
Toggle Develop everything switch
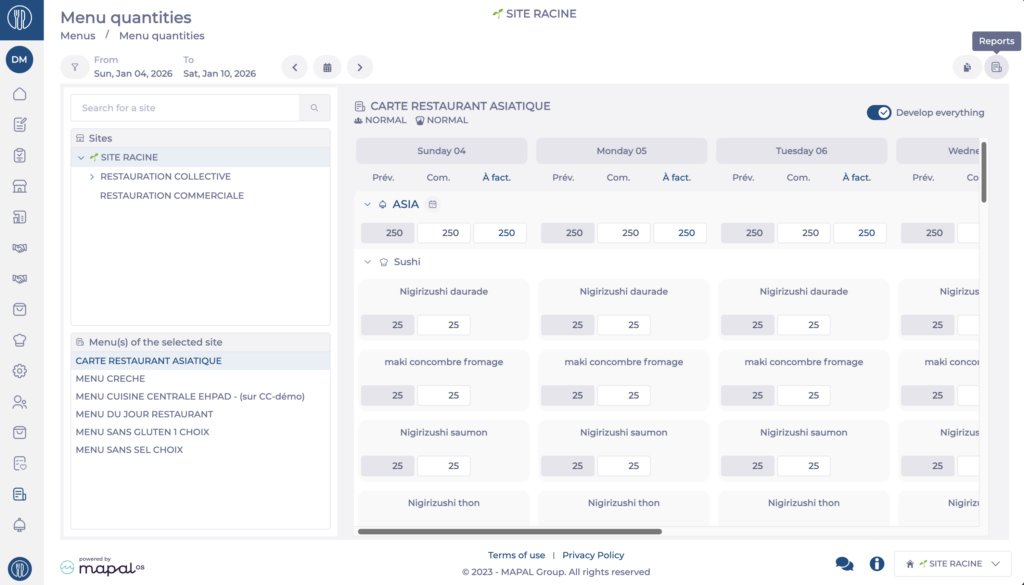coord(878,112)
